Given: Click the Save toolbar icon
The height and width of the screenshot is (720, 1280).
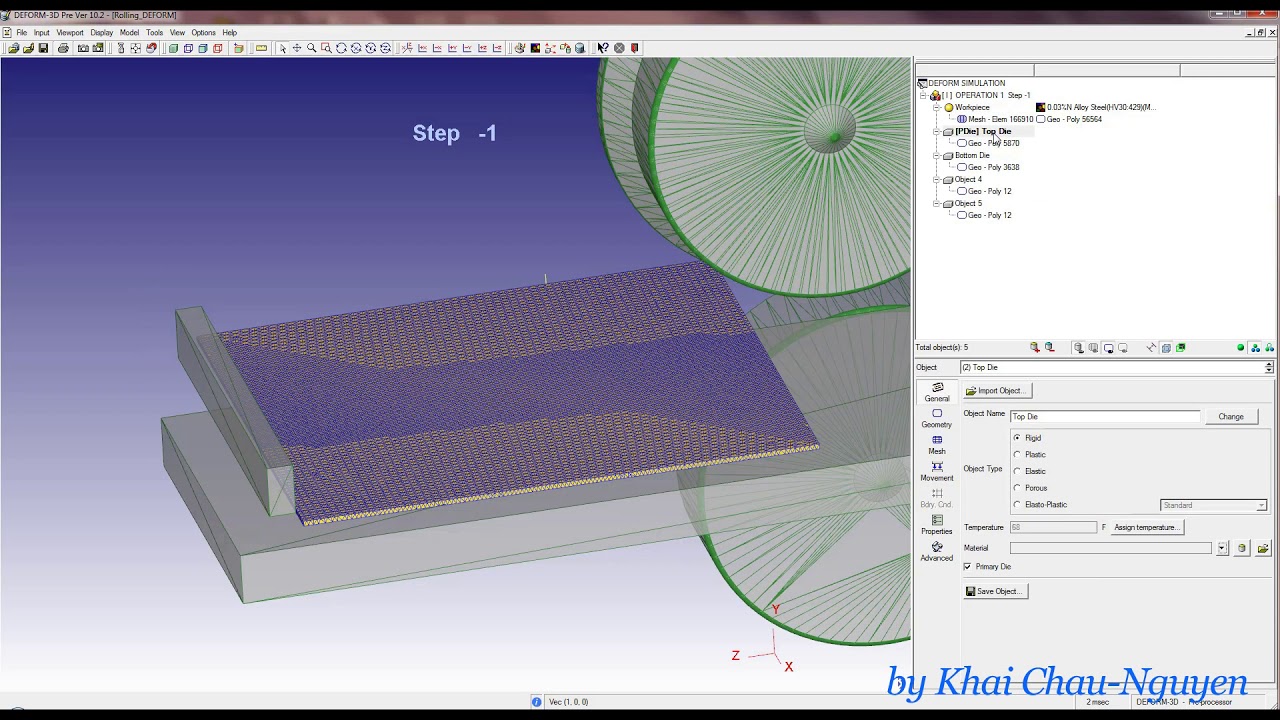Looking at the screenshot, I should [x=43, y=48].
